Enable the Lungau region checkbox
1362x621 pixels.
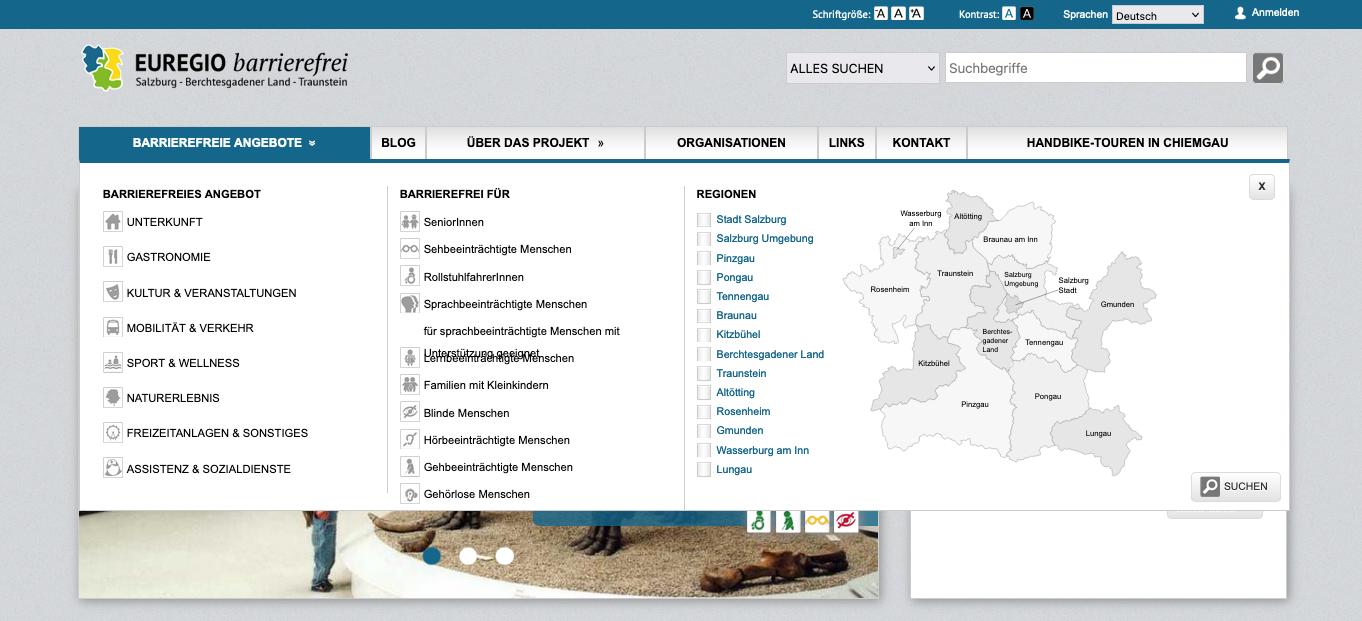point(704,469)
